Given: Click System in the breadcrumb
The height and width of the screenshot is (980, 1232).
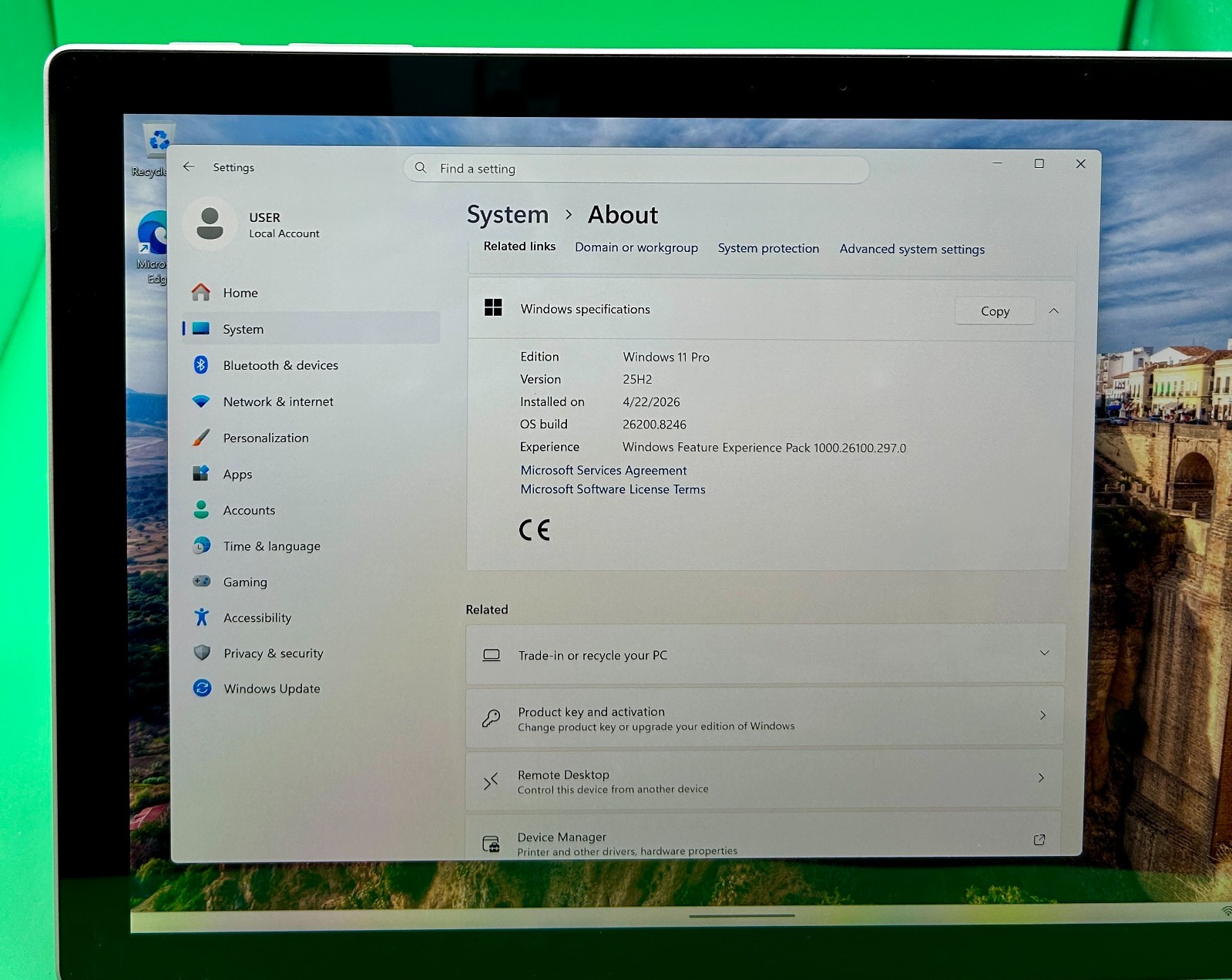Looking at the screenshot, I should (x=508, y=214).
